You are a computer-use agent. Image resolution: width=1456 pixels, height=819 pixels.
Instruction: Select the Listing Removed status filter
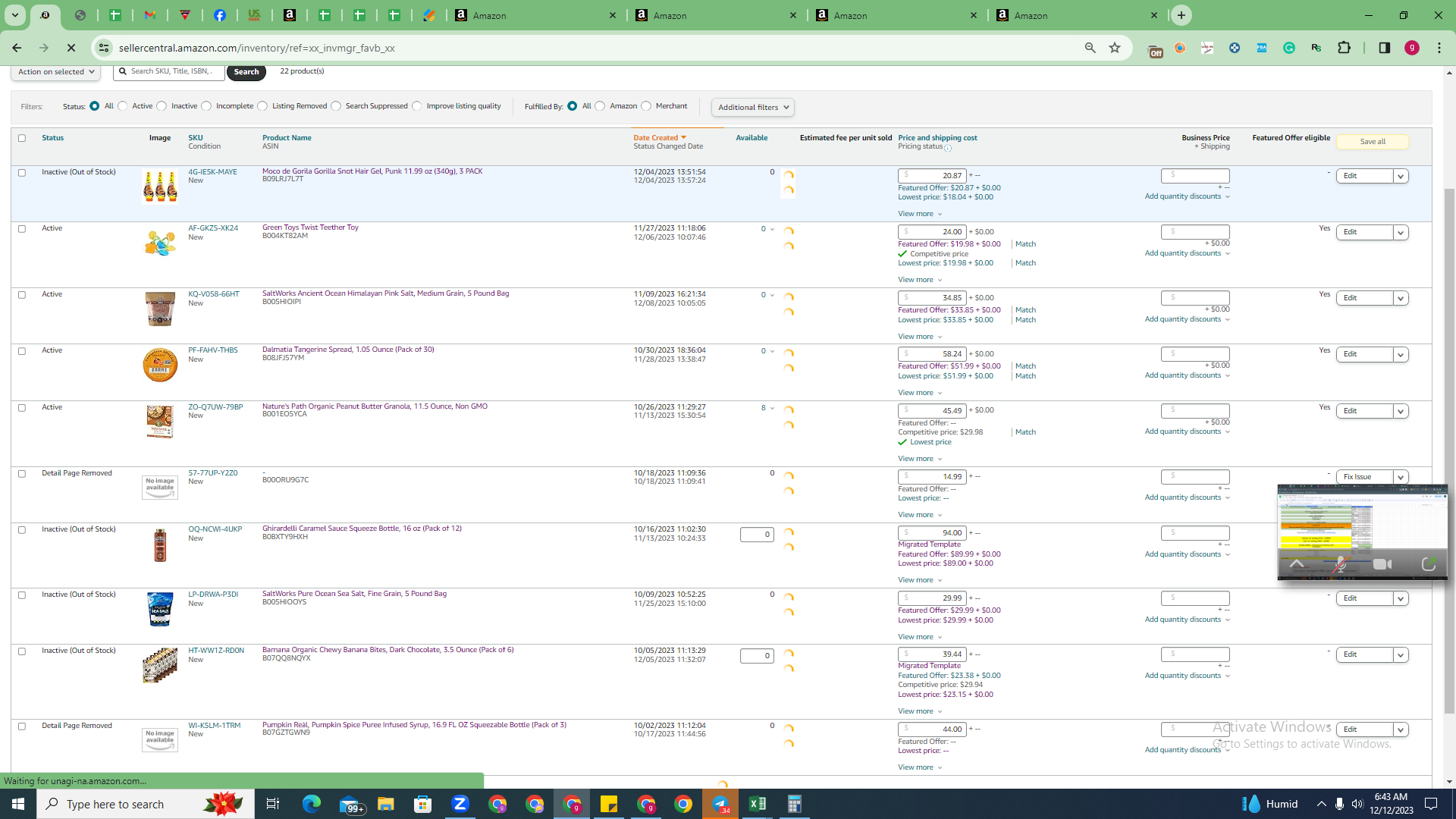[262, 106]
